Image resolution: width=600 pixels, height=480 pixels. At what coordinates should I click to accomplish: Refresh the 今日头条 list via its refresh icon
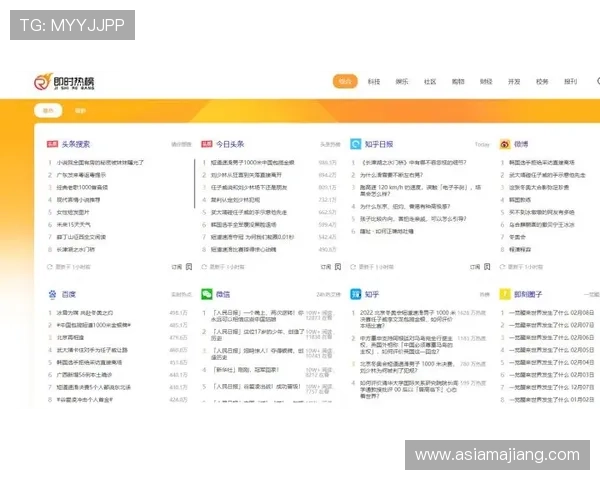pyautogui.click(x=204, y=267)
